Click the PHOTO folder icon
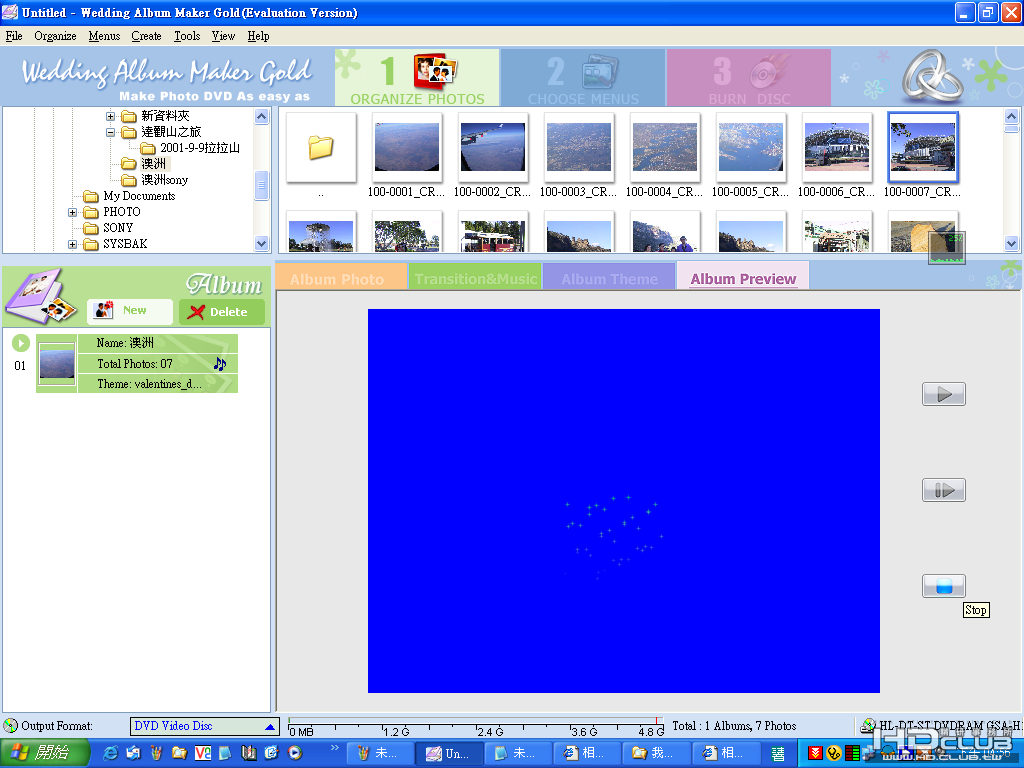Screen dimensions: 1024x768 tap(91, 212)
